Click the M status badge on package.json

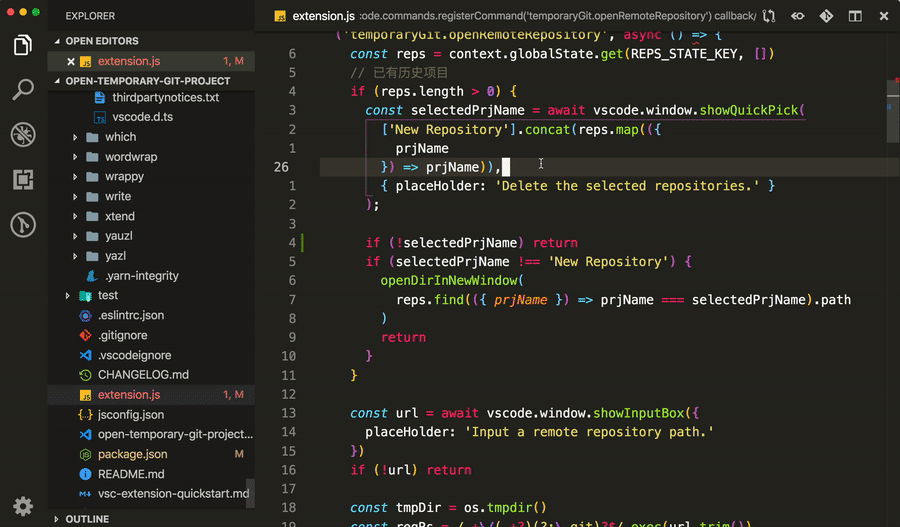click(239, 454)
